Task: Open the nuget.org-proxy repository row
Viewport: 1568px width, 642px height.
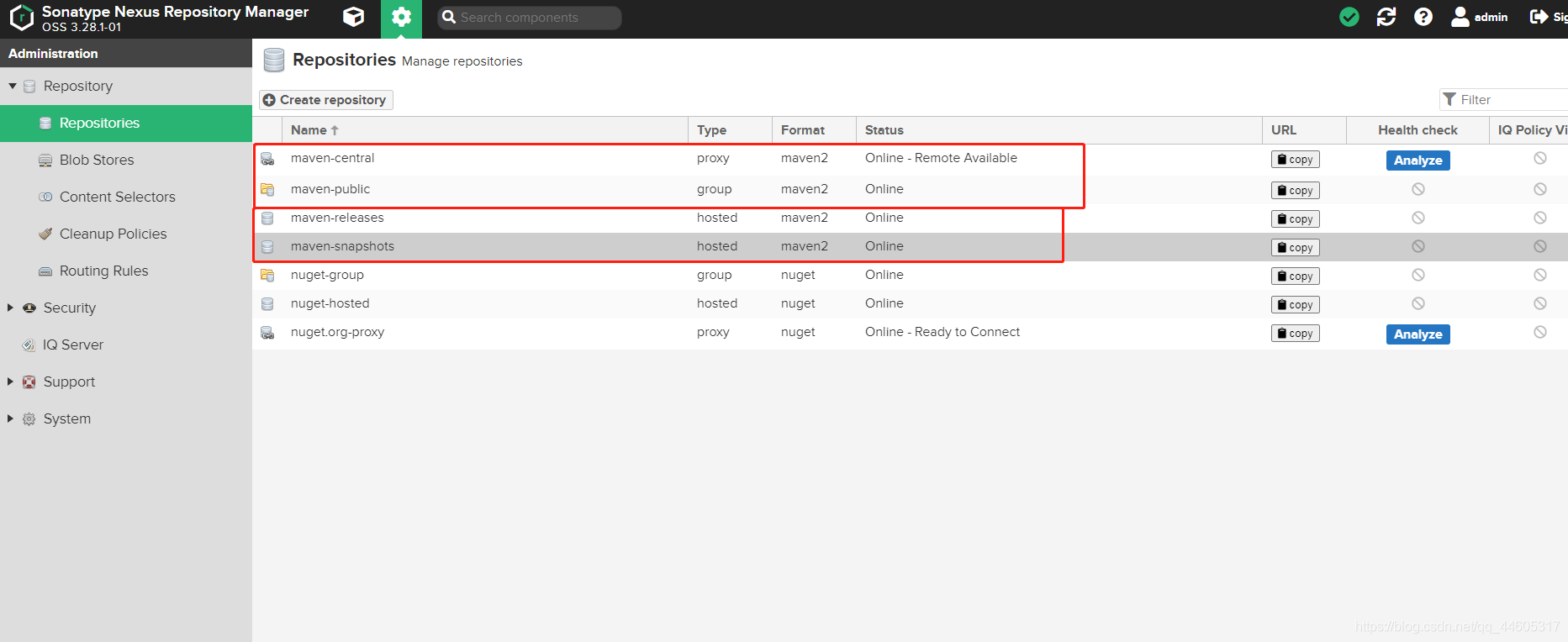Action: click(x=910, y=332)
